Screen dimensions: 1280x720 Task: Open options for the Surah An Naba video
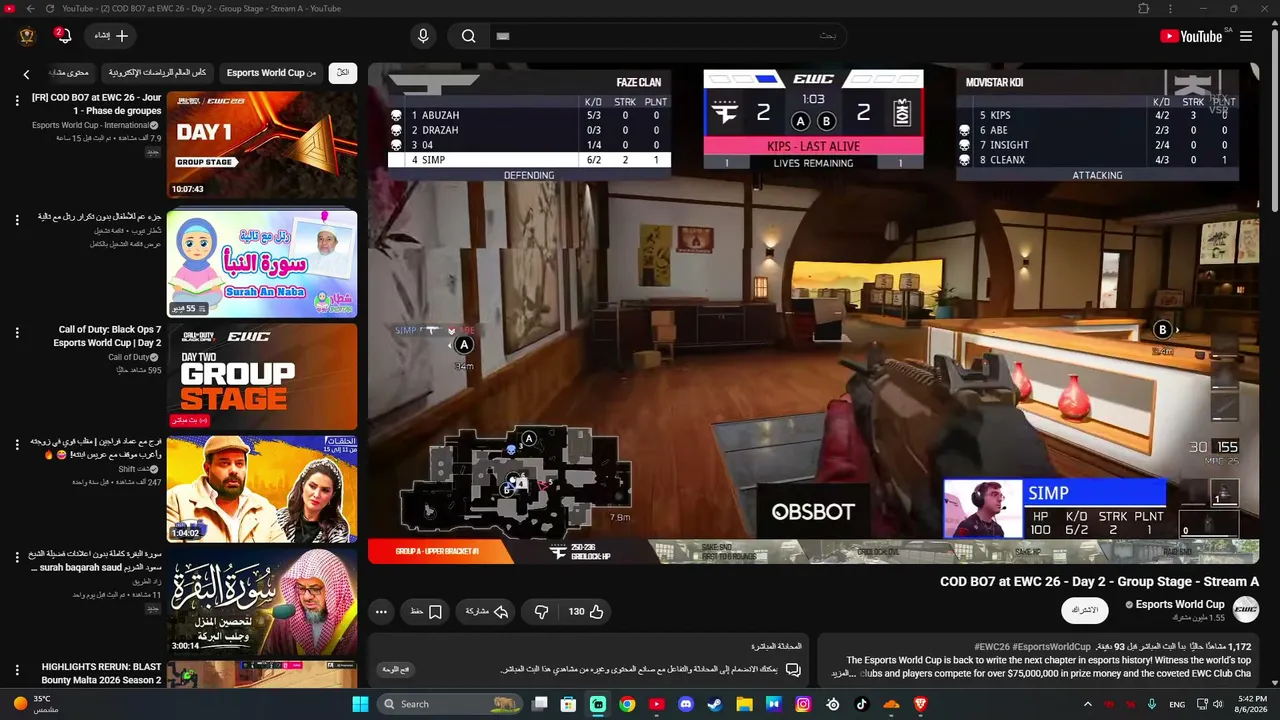pyautogui.click(x=17, y=220)
